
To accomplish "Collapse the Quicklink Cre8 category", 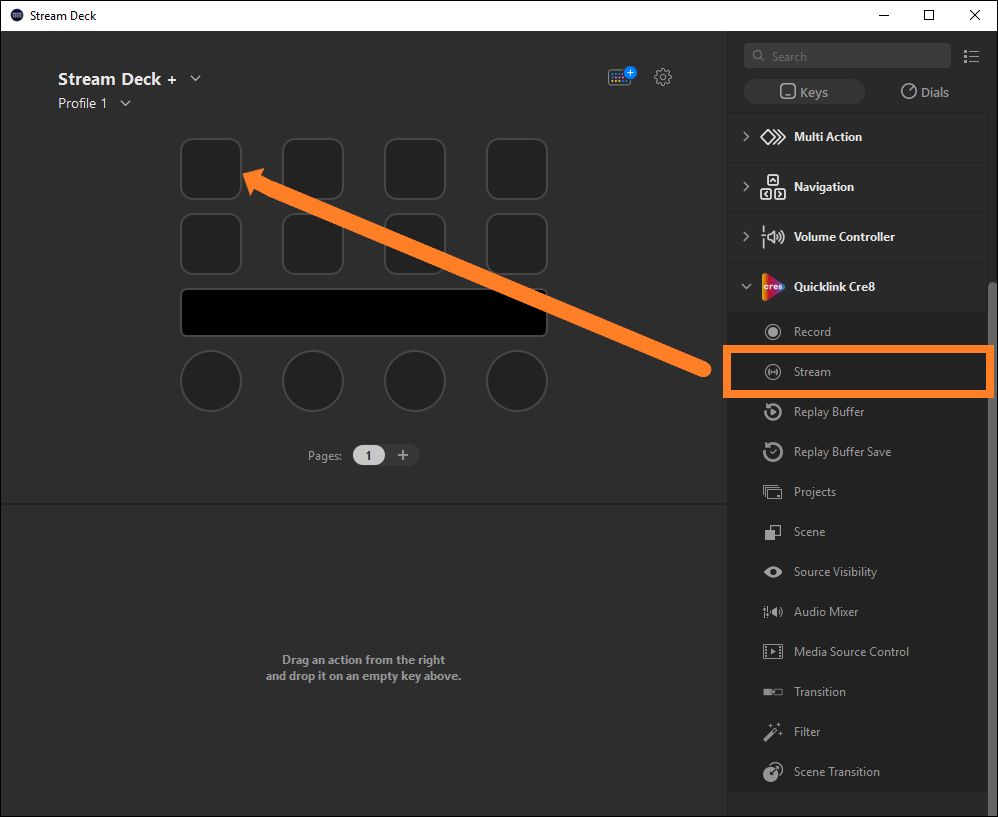I will click(746, 286).
